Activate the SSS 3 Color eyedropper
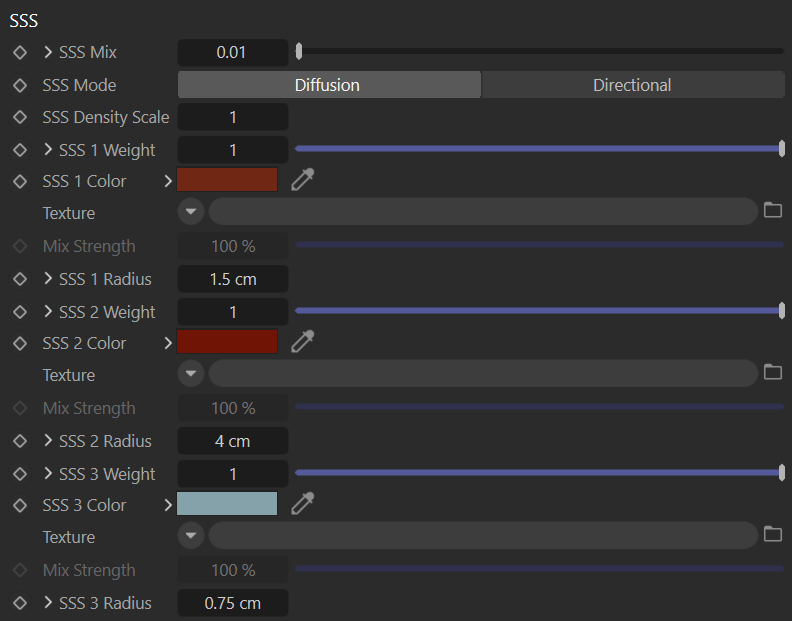Viewport: 792px width, 621px height. click(303, 504)
